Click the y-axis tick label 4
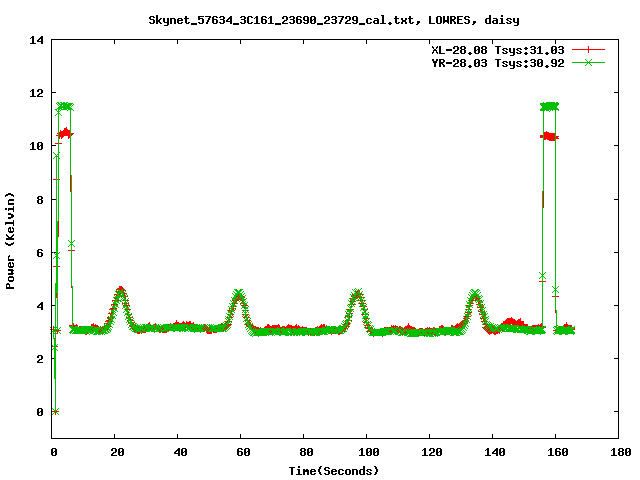 click(40, 306)
